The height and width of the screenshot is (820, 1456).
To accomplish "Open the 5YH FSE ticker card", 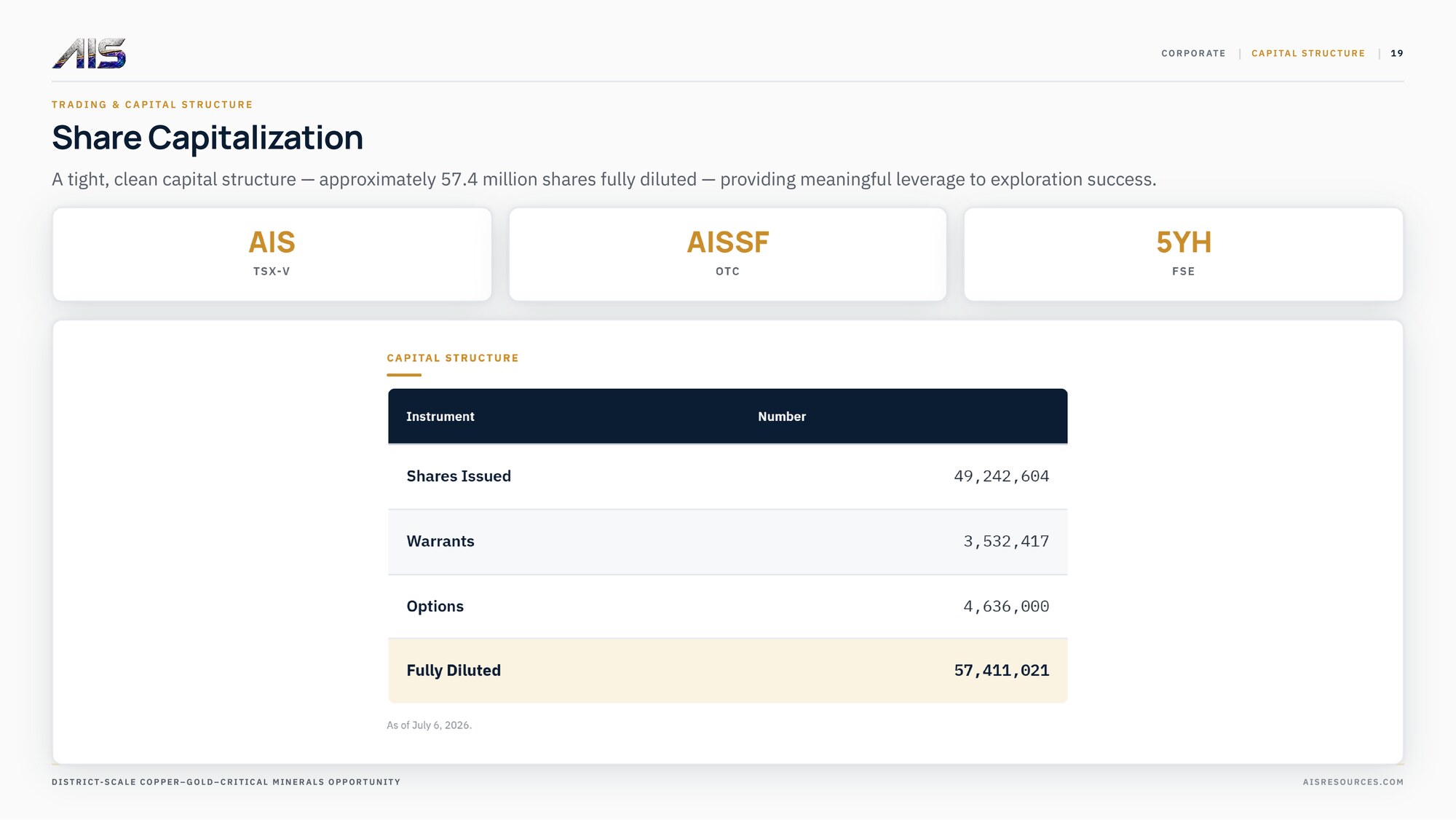I will click(1184, 254).
